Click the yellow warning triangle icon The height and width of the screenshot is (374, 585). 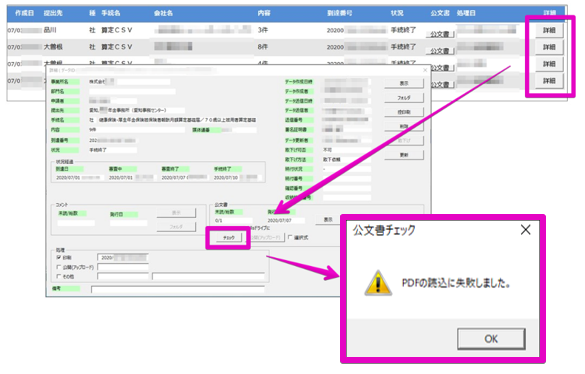coord(378,283)
